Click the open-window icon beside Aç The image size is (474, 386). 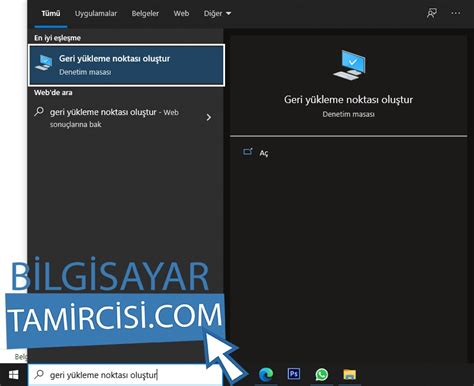[248, 152]
